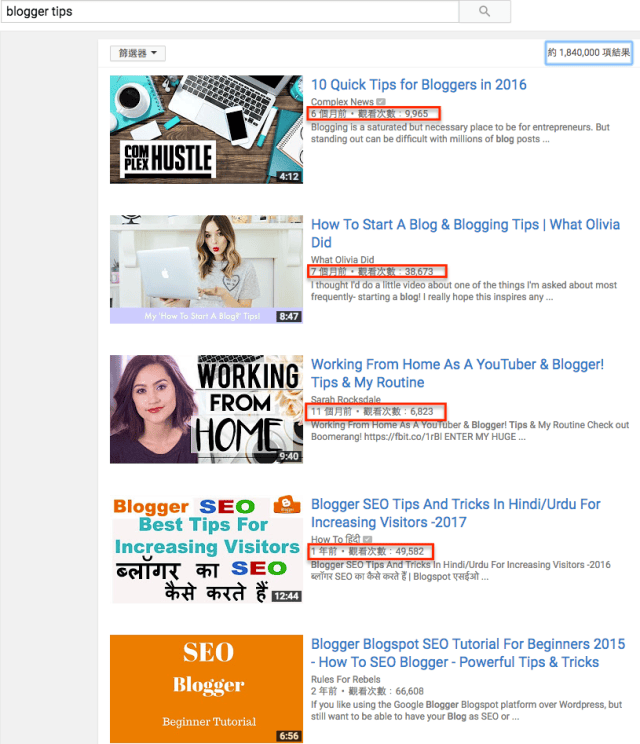The height and width of the screenshot is (744, 640).
Task: Open the 篩選器 filter dropdown
Action: coord(138,53)
